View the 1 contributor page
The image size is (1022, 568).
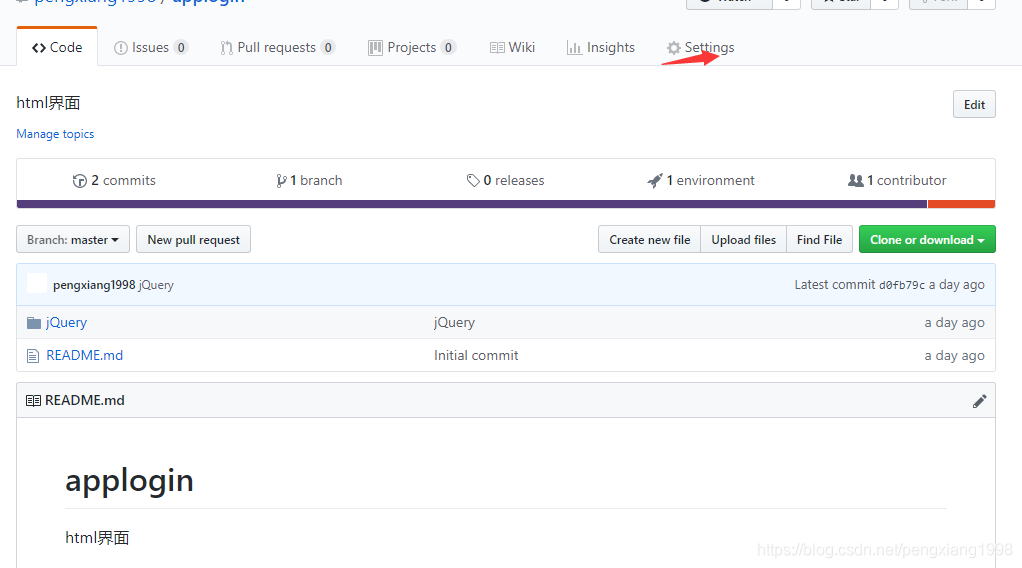tap(897, 181)
